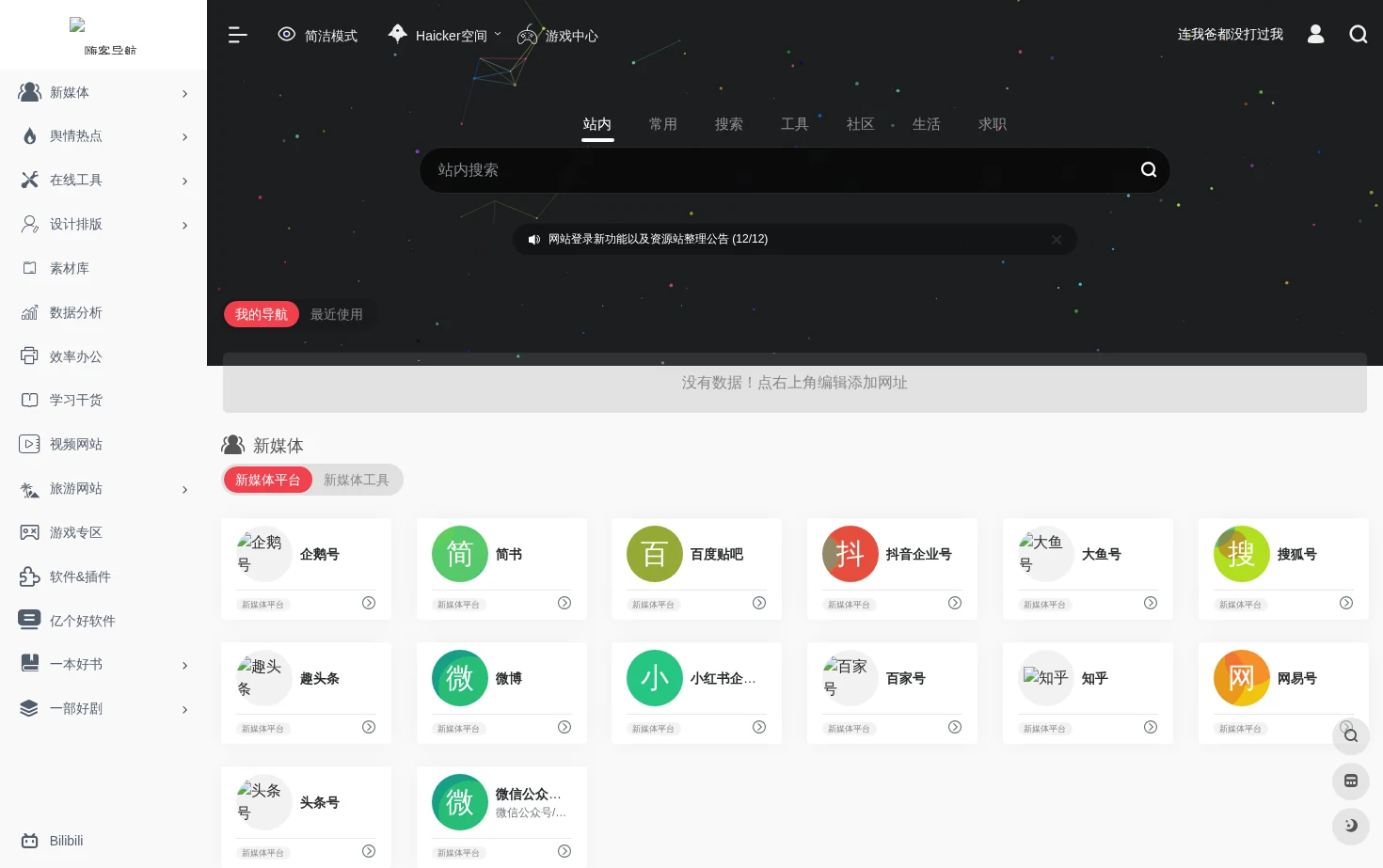Open 游戏中心 from the top bar
The height and width of the screenshot is (868, 1383).
[x=558, y=35]
